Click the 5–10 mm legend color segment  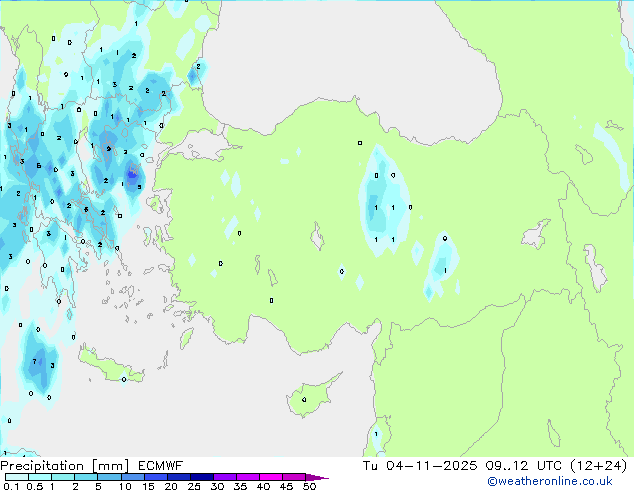pos(110,477)
